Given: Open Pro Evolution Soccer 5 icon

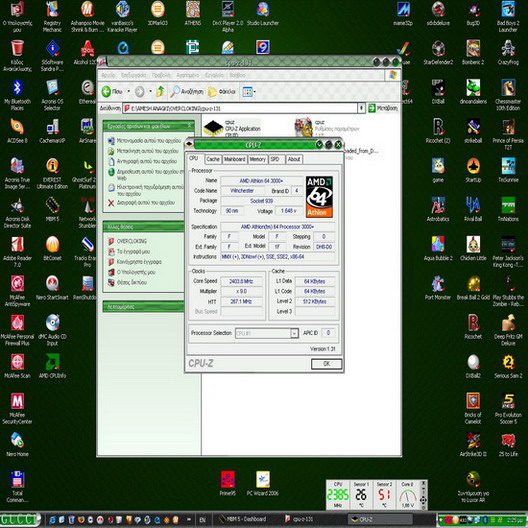Looking at the screenshot, I should (x=508, y=409).
